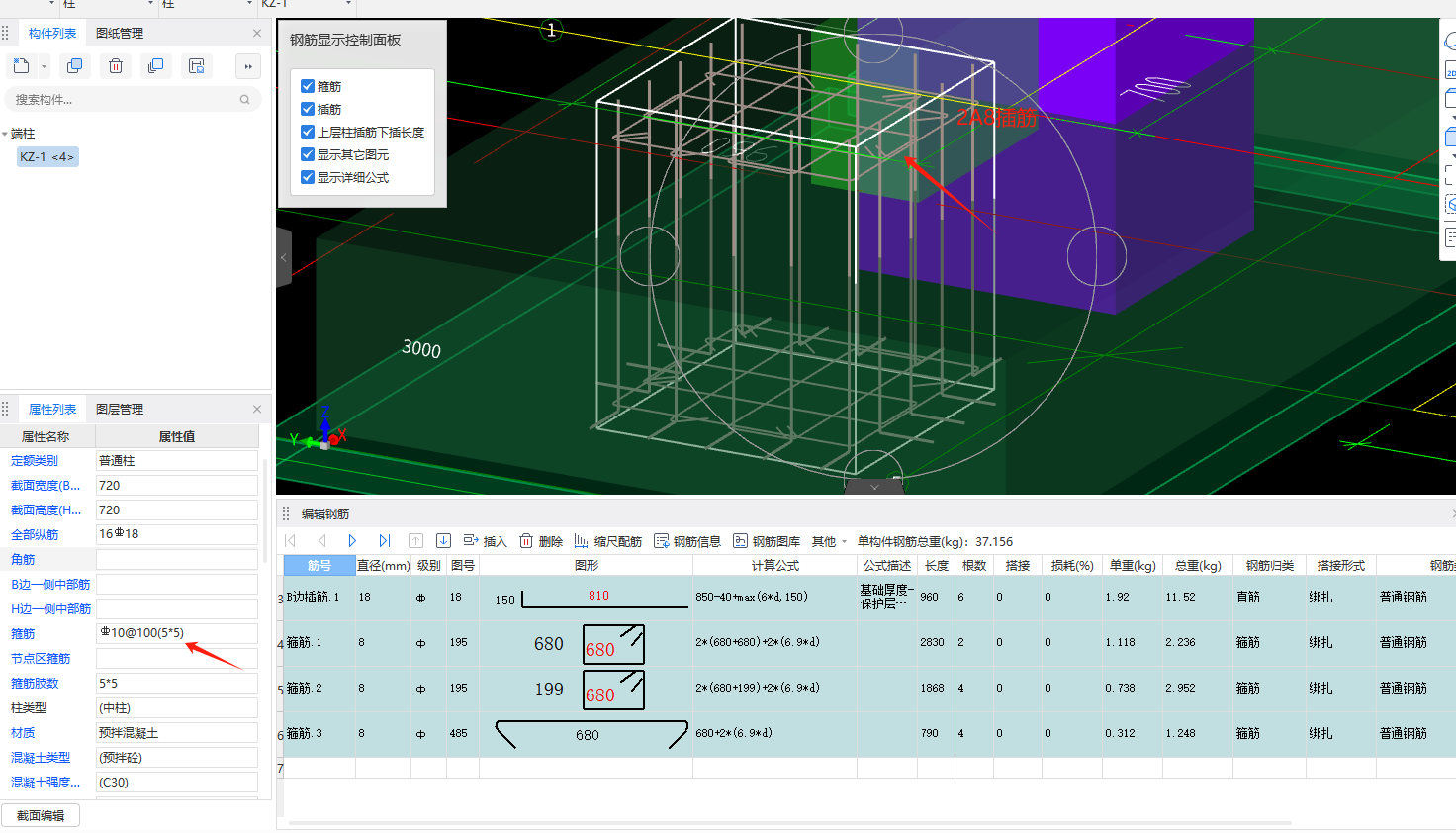Click 插入 to insert rebar row
This screenshot has width=1456, height=833.
pyautogui.click(x=485, y=541)
